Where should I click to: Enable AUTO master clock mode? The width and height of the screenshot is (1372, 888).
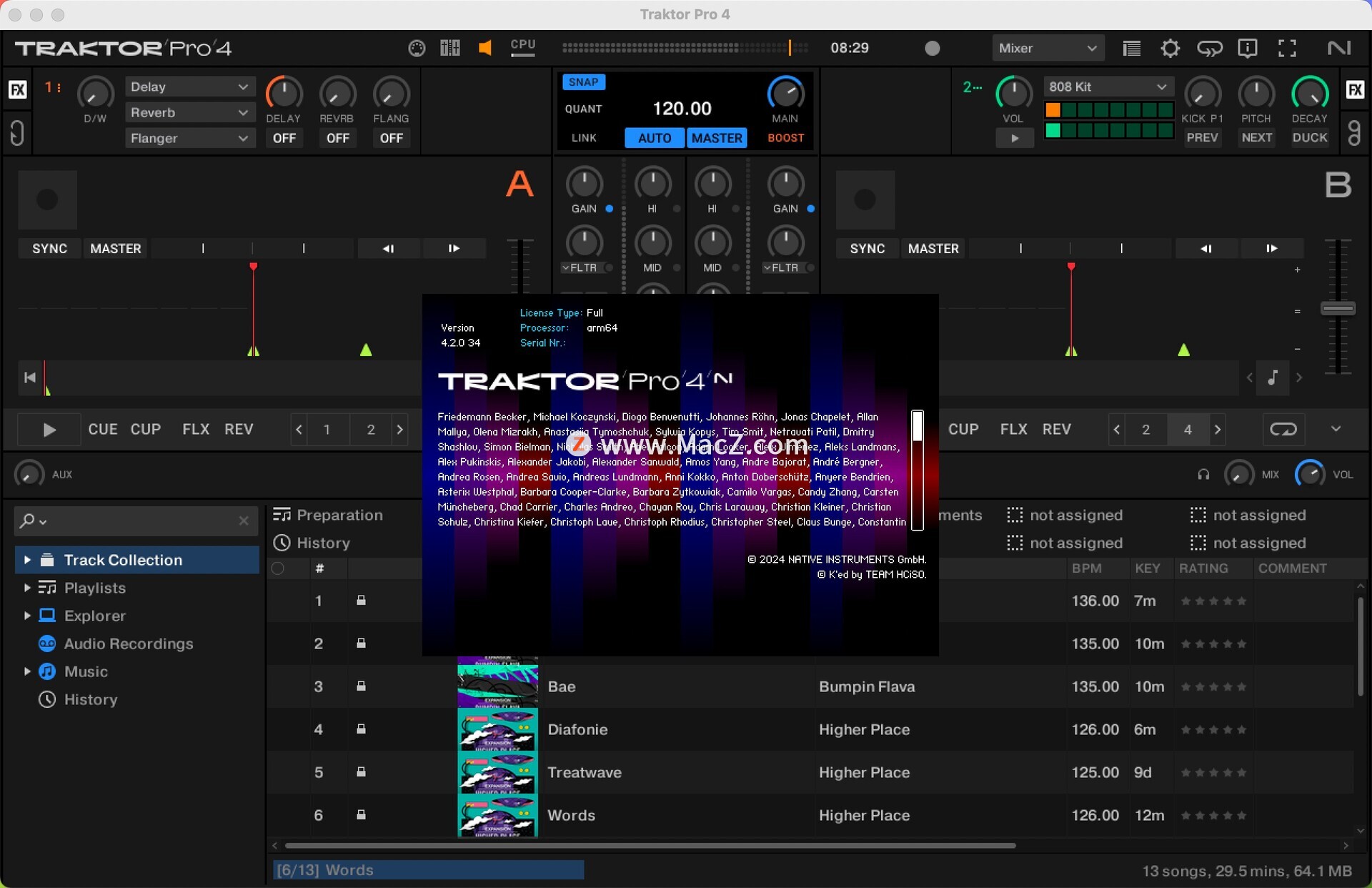point(655,138)
